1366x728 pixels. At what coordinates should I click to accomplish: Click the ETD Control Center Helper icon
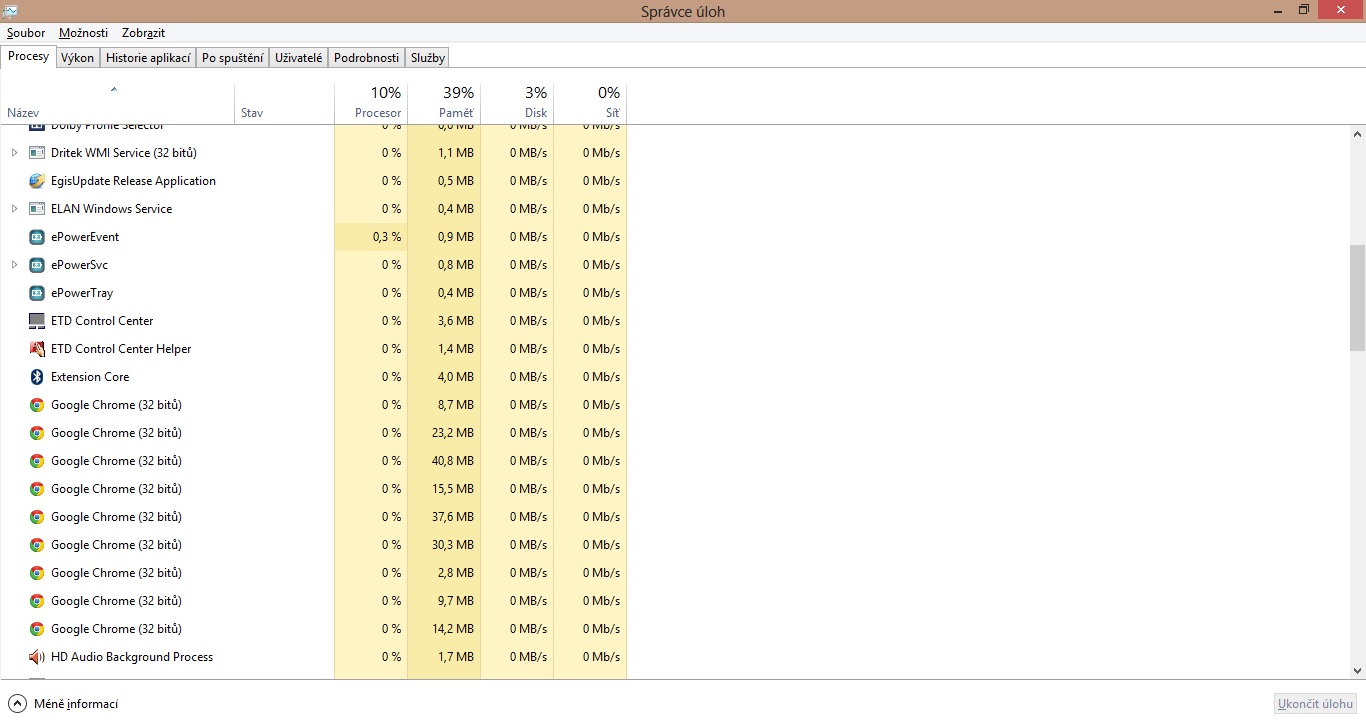(x=37, y=349)
